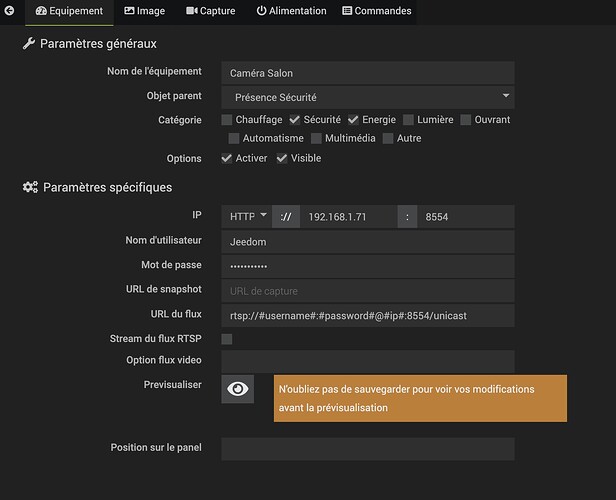Click the Nom de l'équipement field
Viewport: 616px width, 500px height.
pyautogui.click(x=367, y=72)
